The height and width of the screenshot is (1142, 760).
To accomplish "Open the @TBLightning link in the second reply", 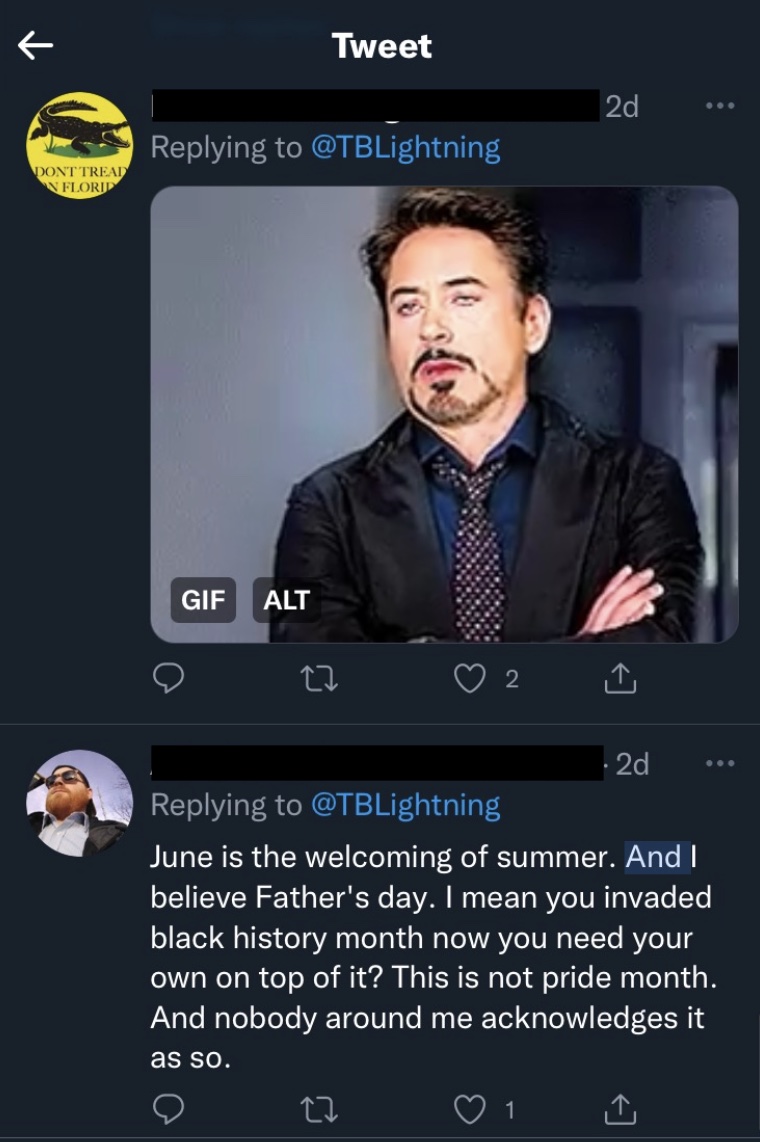I will point(405,805).
